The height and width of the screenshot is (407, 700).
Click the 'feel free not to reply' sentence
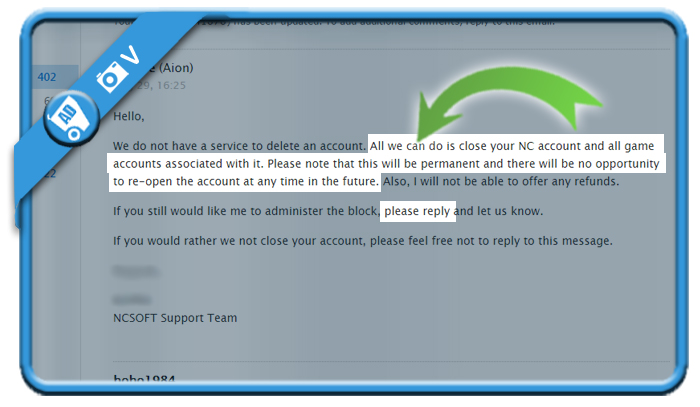coord(362,241)
